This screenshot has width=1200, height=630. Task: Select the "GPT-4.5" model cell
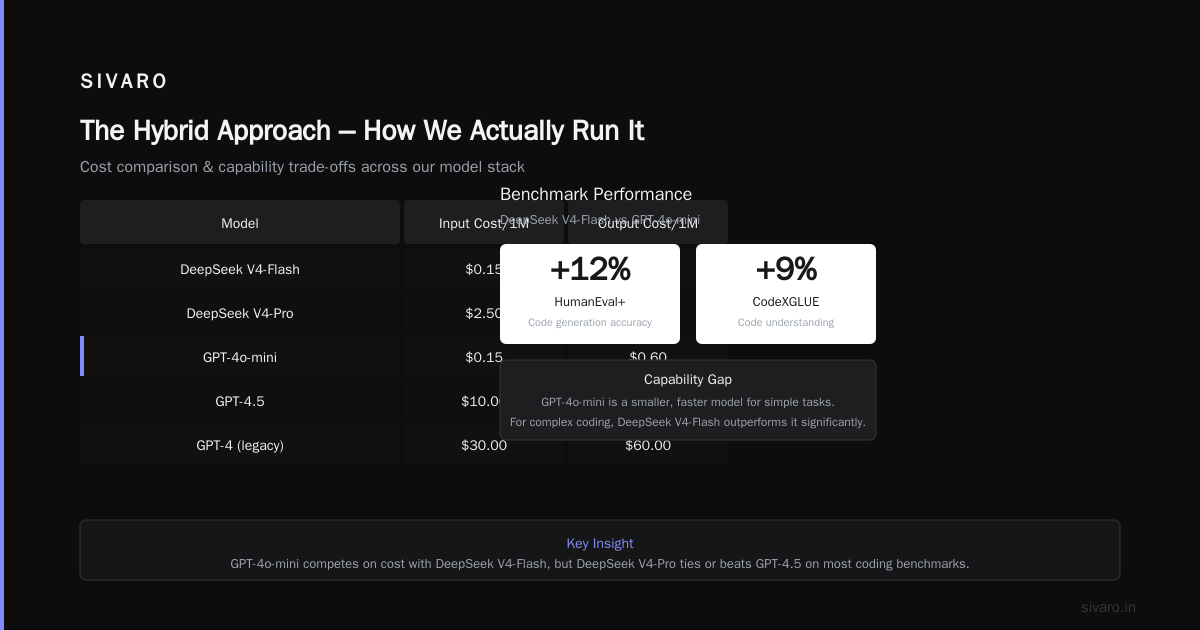(240, 401)
